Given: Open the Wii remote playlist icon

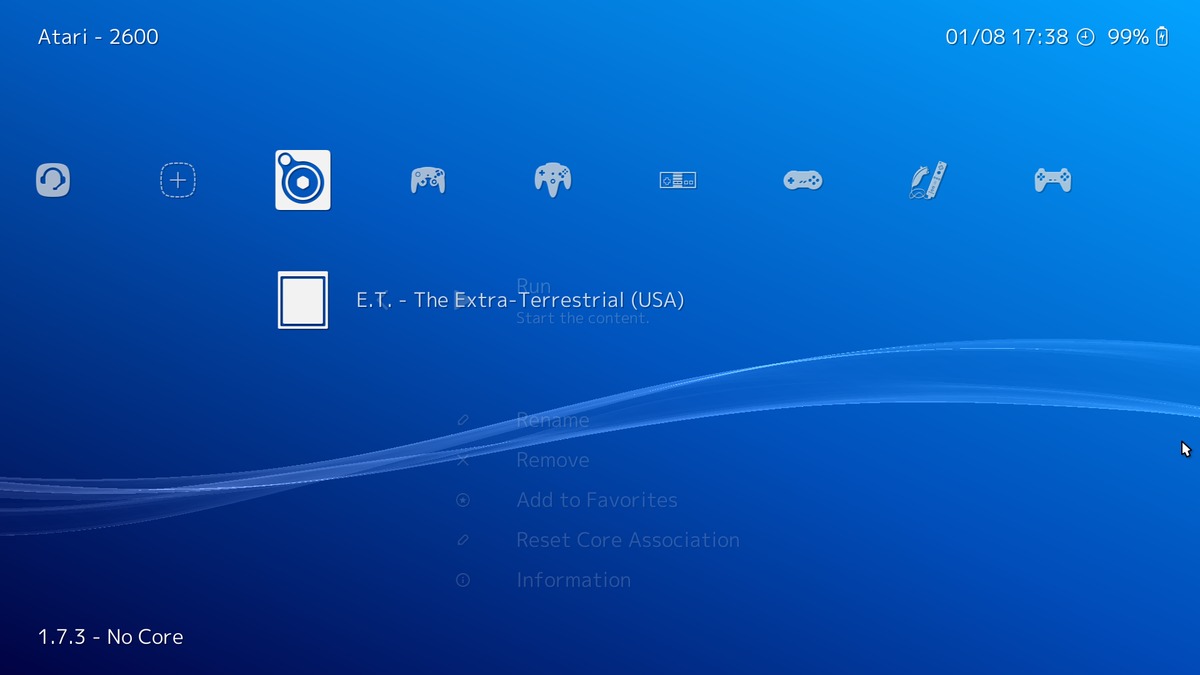Looking at the screenshot, I should [928, 180].
